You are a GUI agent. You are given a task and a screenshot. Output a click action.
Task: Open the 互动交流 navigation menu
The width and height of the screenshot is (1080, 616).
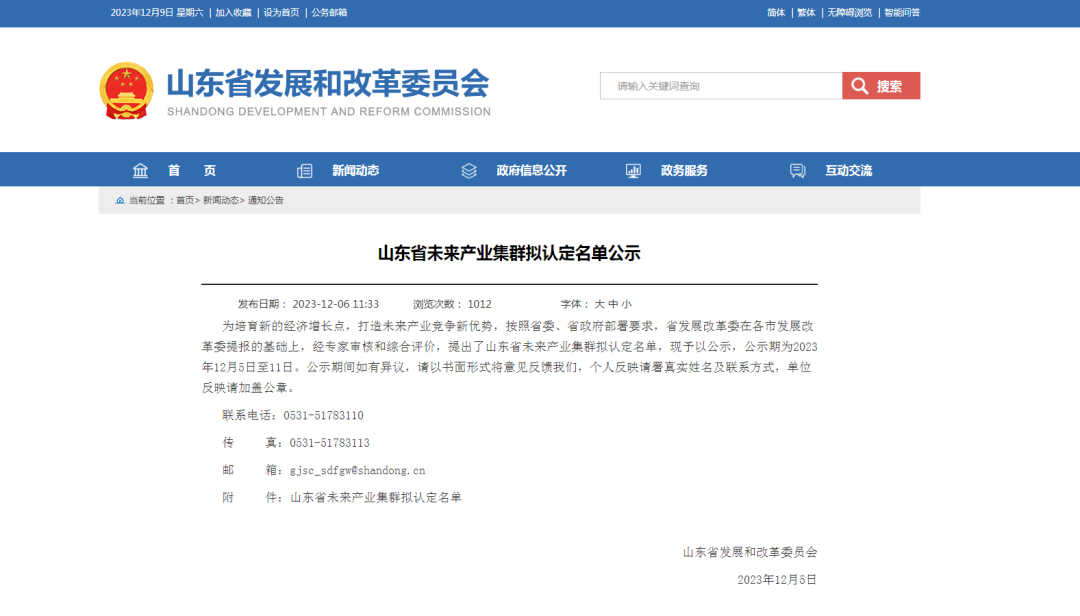click(x=849, y=171)
